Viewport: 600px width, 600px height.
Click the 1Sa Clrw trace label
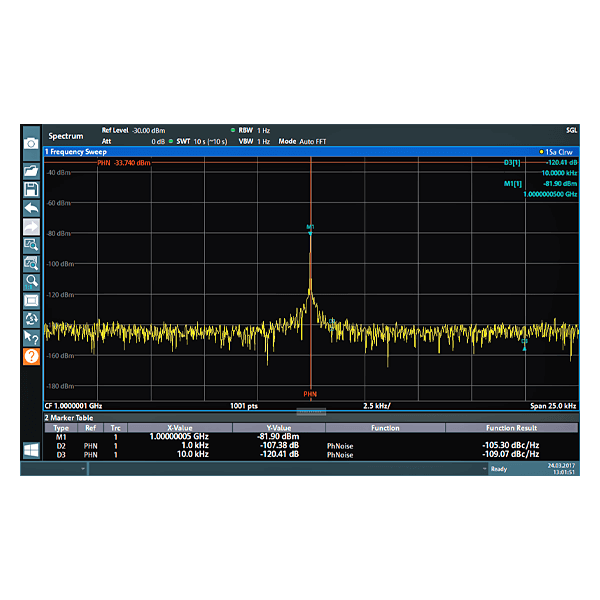point(556,152)
